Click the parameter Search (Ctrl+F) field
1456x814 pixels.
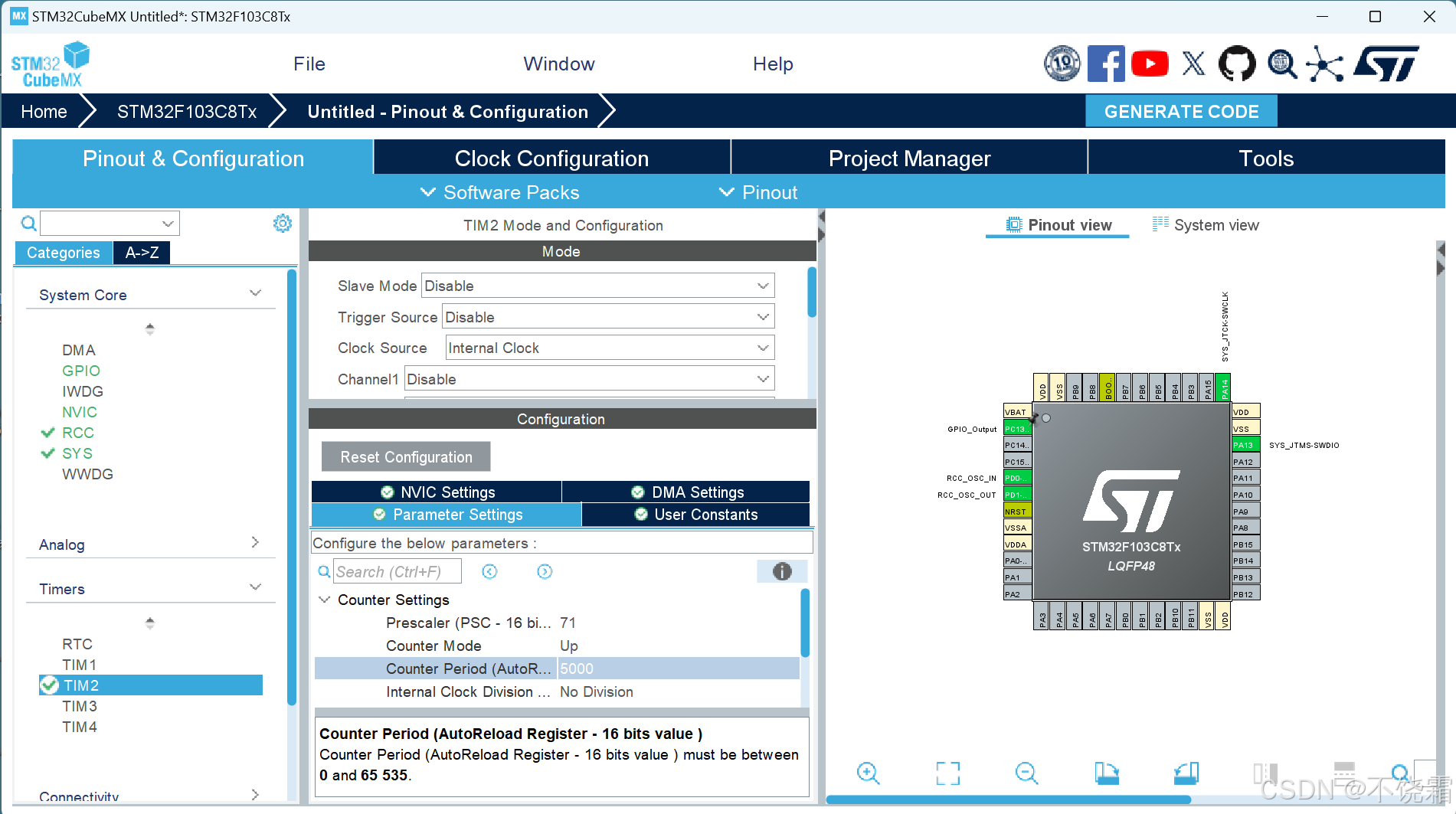click(x=398, y=571)
